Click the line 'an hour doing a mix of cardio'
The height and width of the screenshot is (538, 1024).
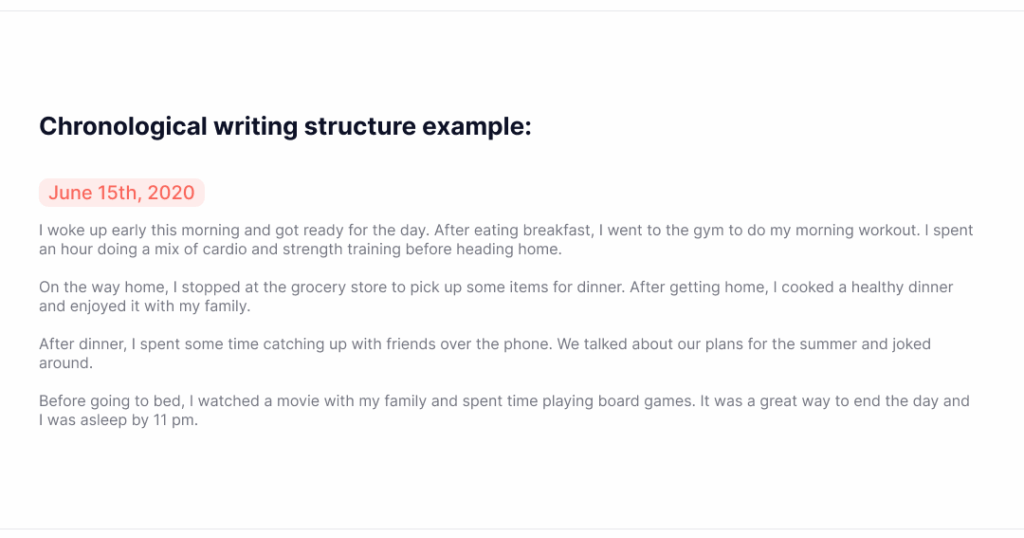point(300,249)
